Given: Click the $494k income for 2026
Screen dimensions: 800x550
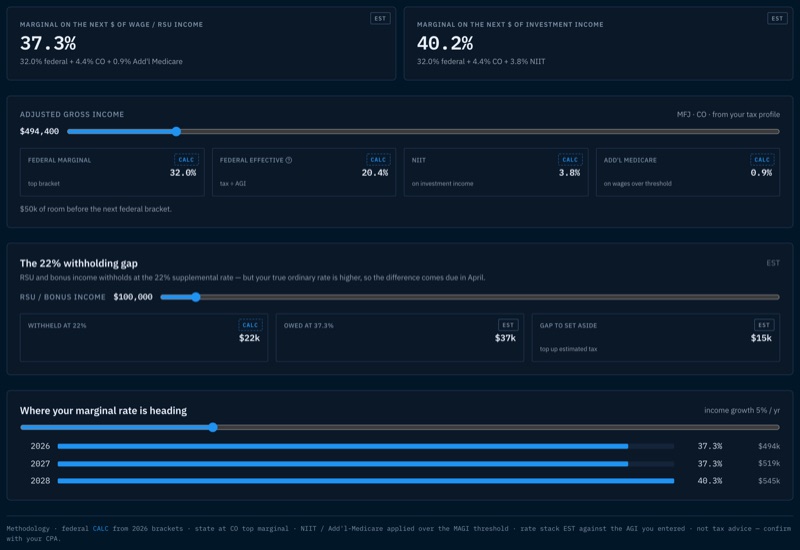Looking at the screenshot, I should (x=769, y=446).
